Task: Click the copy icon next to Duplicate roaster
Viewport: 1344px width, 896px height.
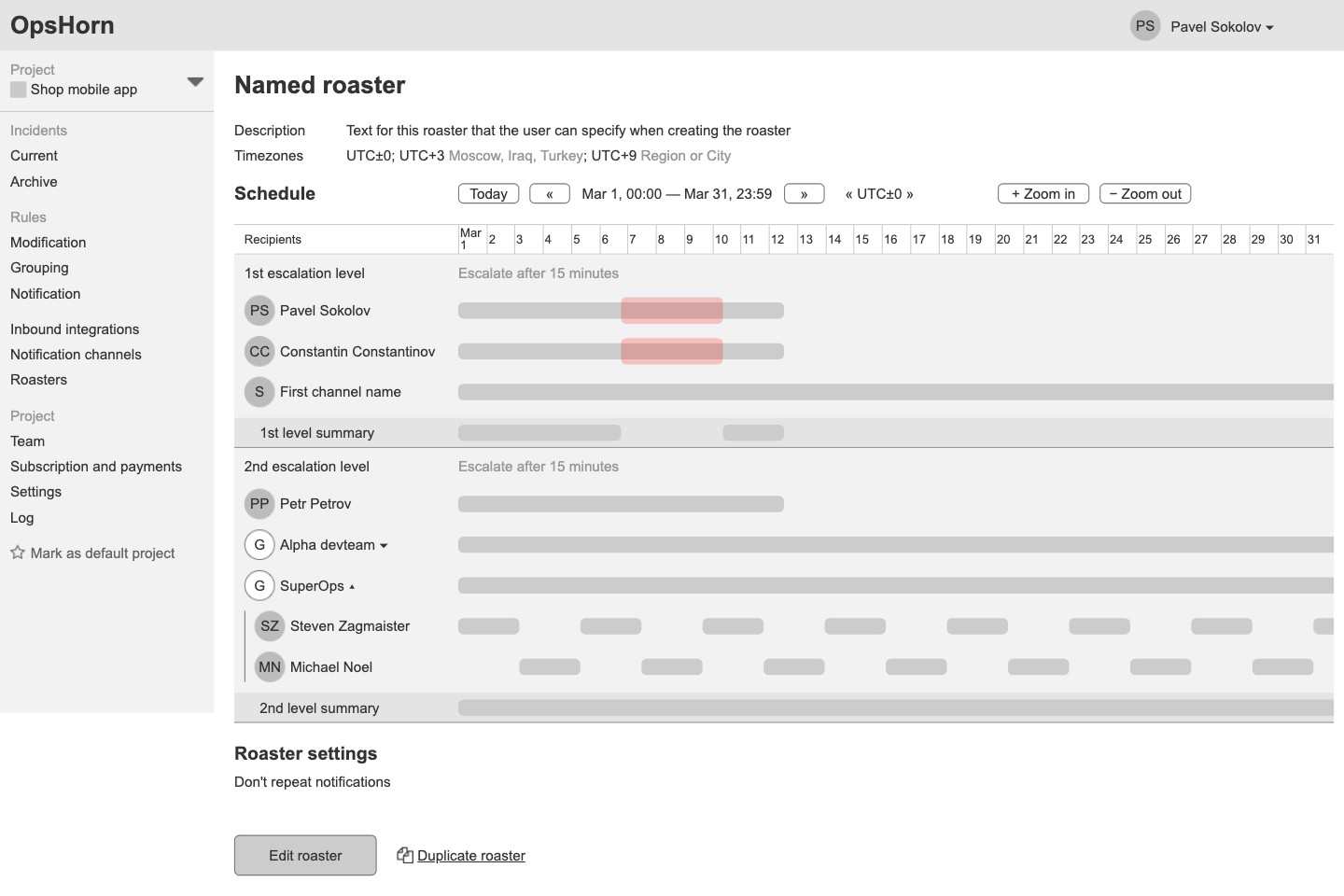Action: 405,855
